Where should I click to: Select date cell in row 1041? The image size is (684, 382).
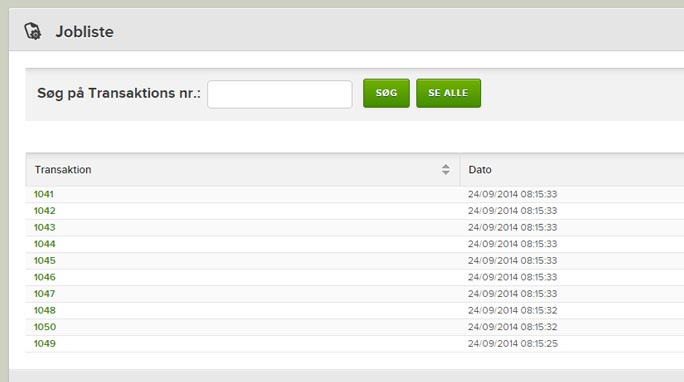pos(513,194)
